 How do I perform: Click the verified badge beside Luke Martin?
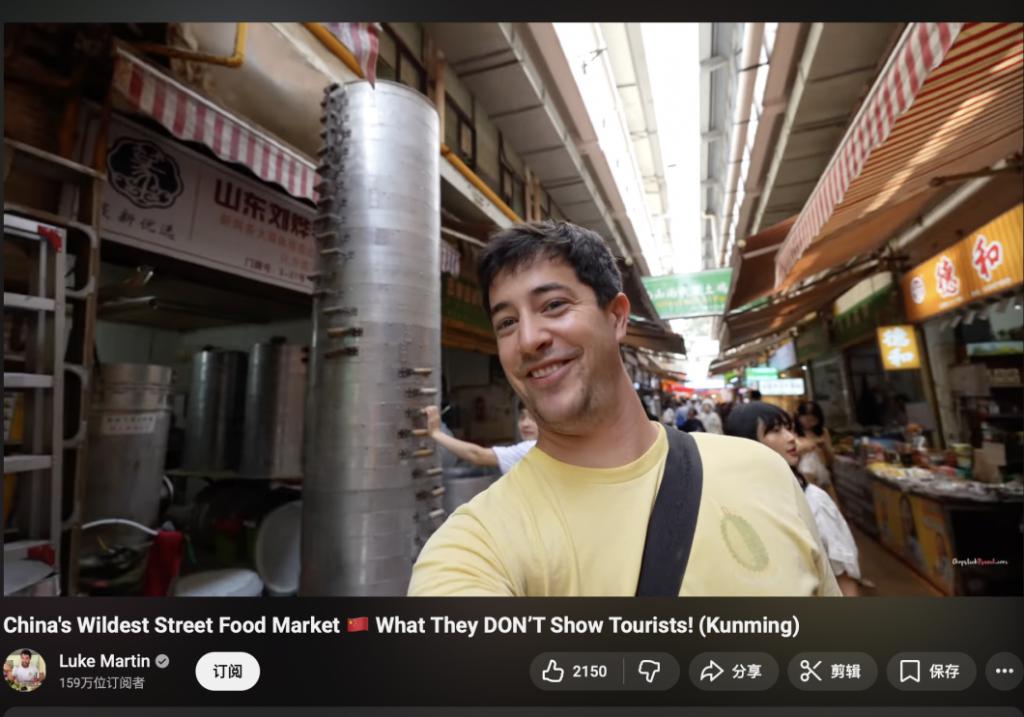[162, 661]
